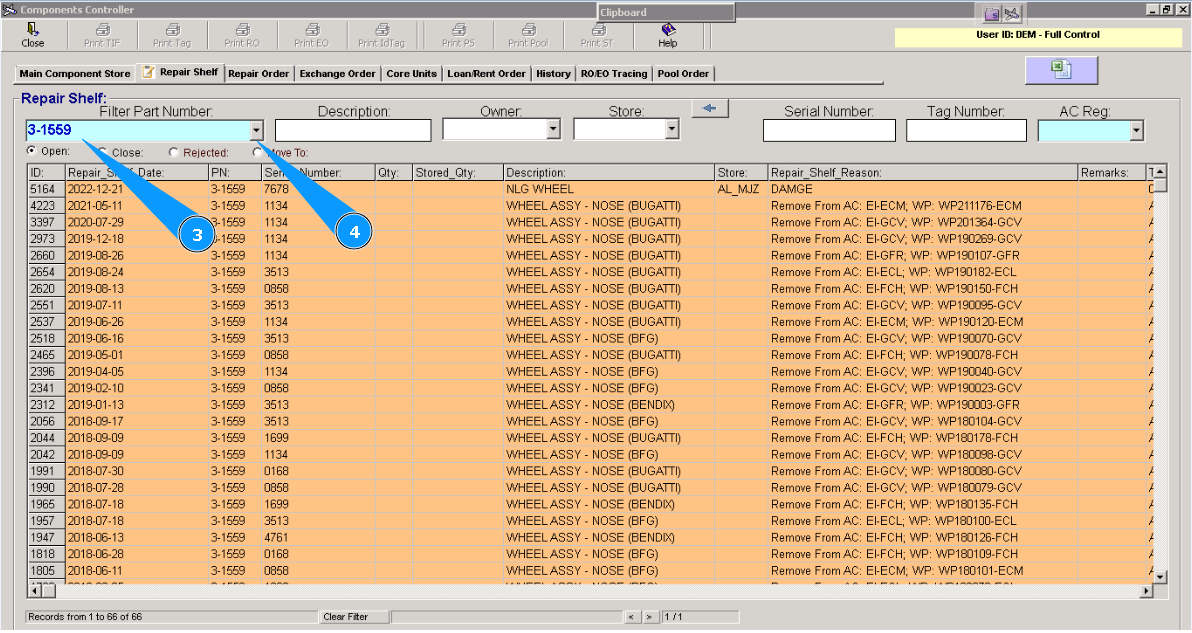The image size is (1192, 633).
Task: Click the Qty column header
Action: [393, 172]
